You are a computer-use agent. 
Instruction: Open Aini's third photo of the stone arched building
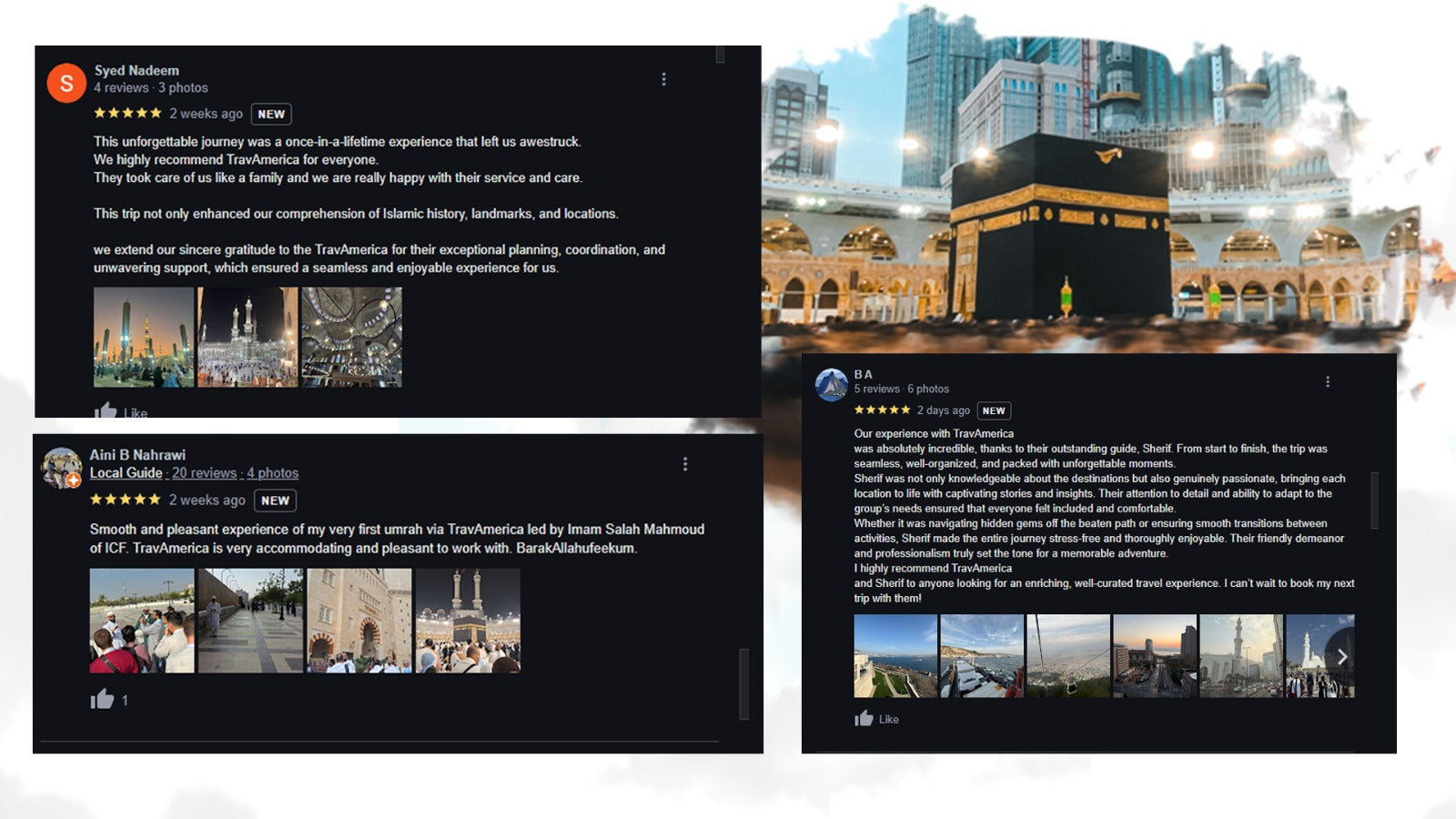point(359,621)
